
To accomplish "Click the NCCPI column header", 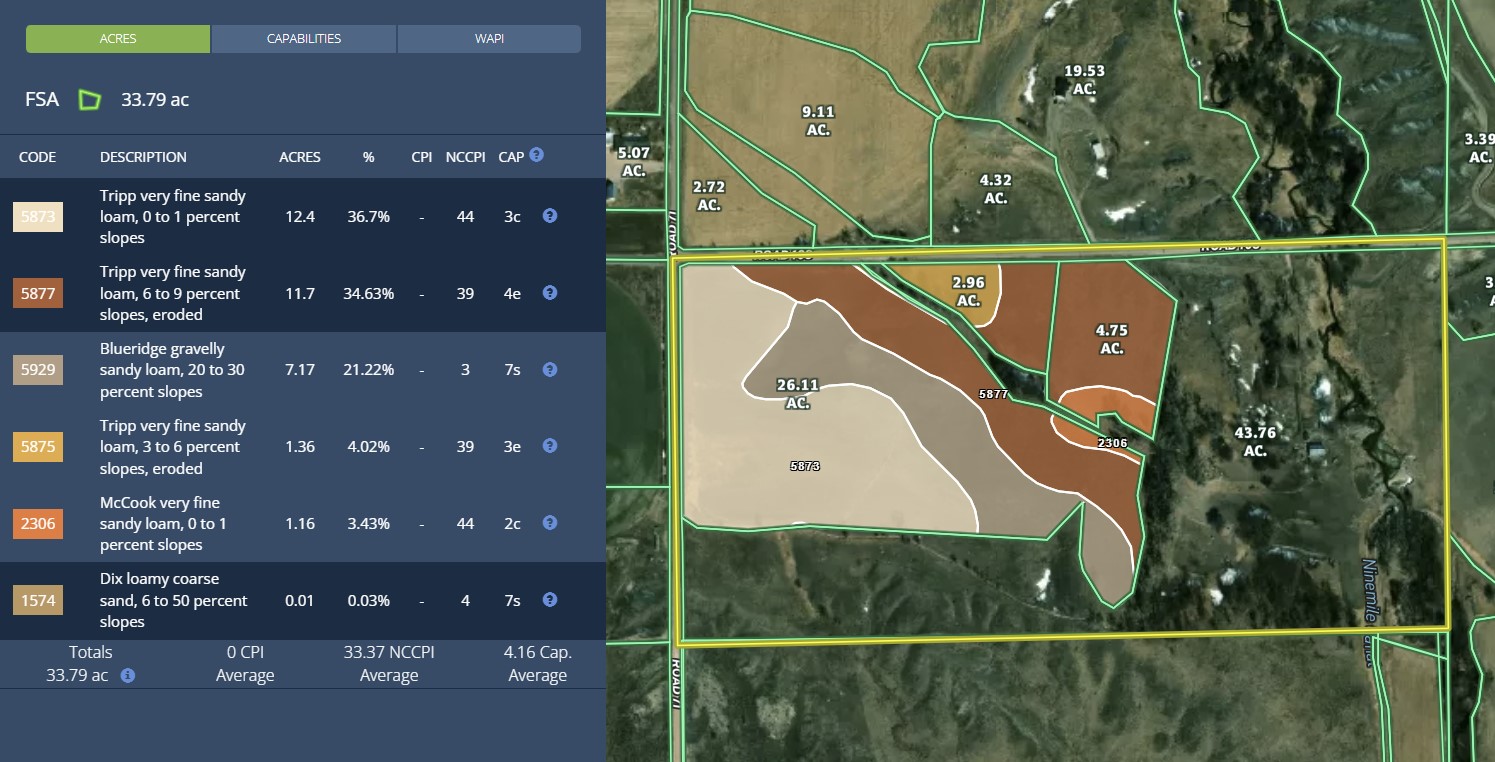I will click(x=465, y=157).
